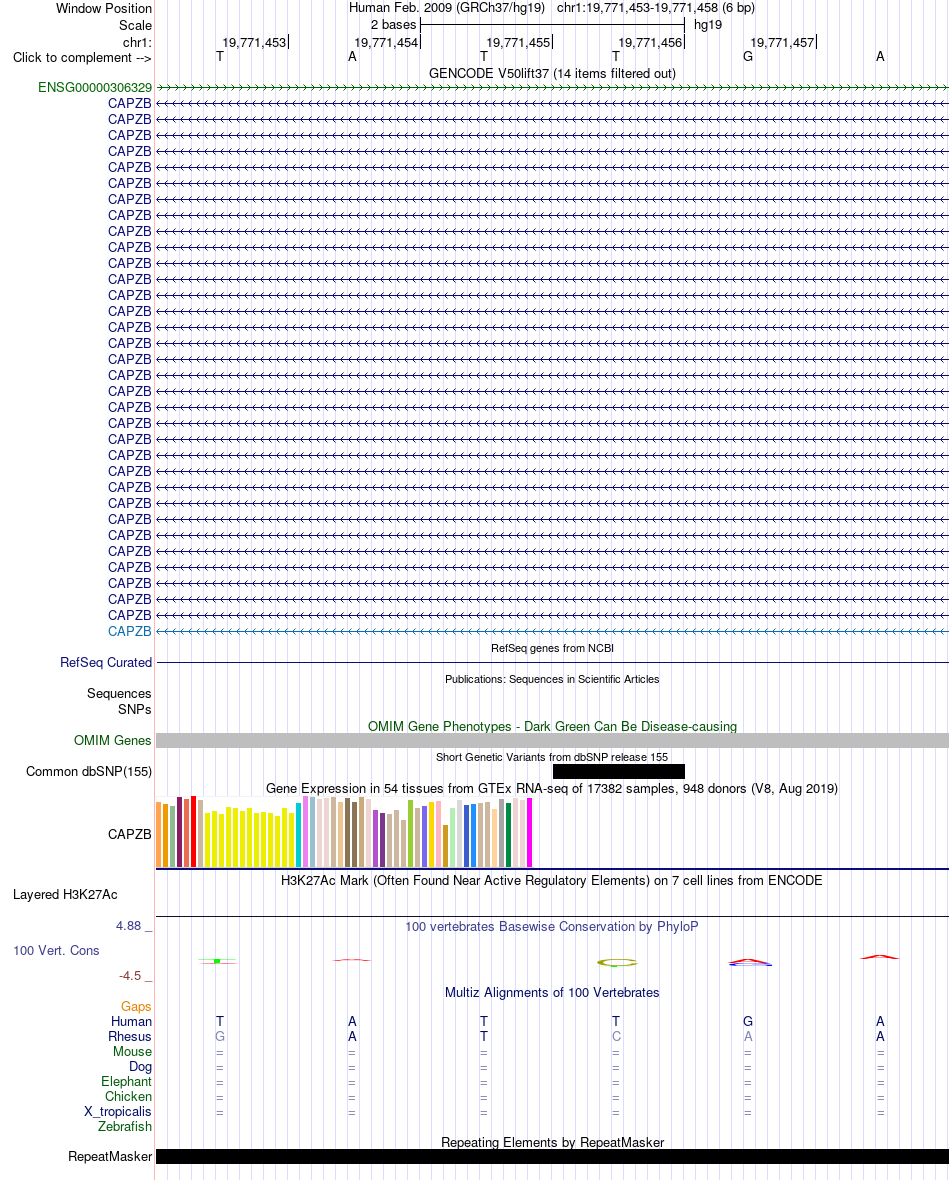Select the Elephant species label
Screen dimensions: 950x1180
(126, 1081)
